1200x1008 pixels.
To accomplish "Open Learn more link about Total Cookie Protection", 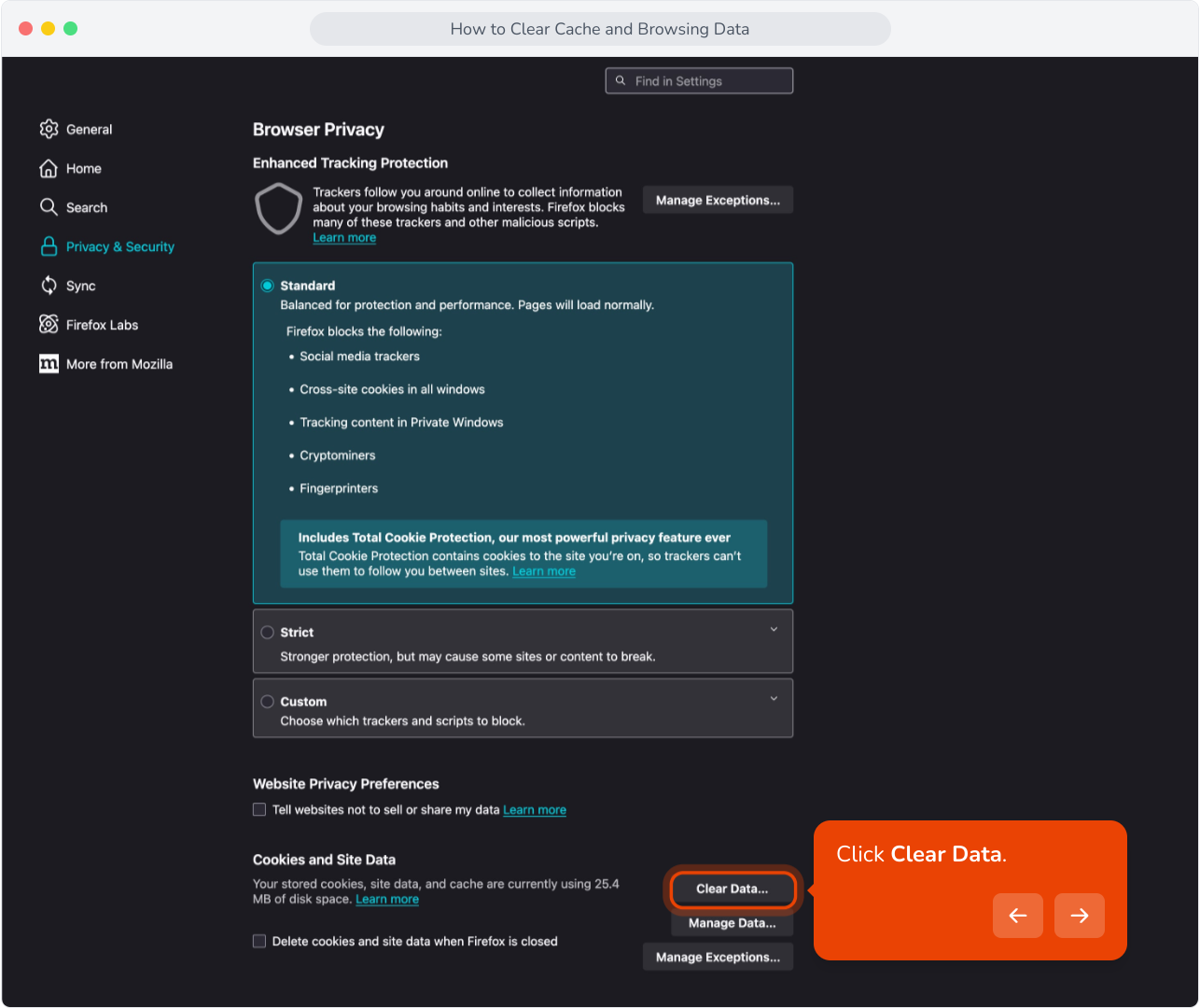I will click(x=544, y=571).
